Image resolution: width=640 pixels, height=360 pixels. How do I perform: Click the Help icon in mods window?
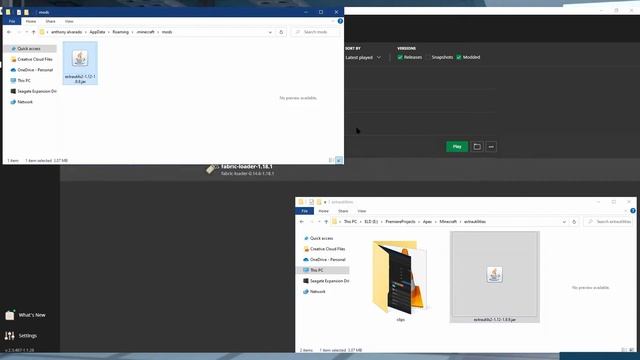340,21
